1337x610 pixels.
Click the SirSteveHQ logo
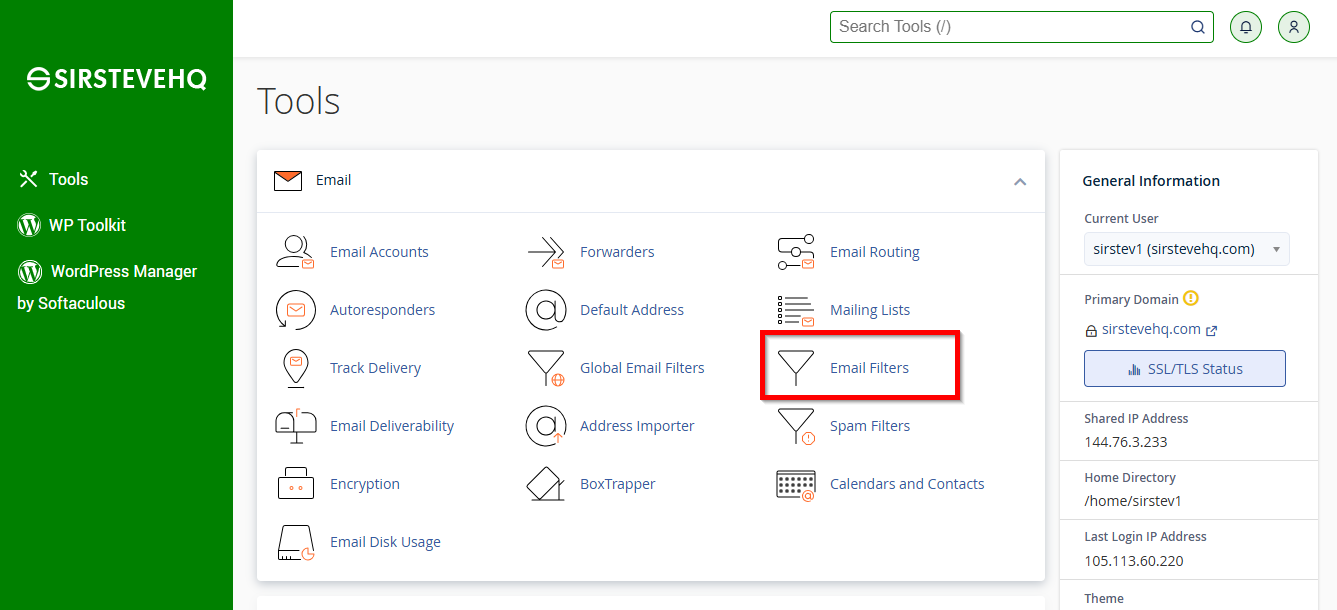coord(116,80)
